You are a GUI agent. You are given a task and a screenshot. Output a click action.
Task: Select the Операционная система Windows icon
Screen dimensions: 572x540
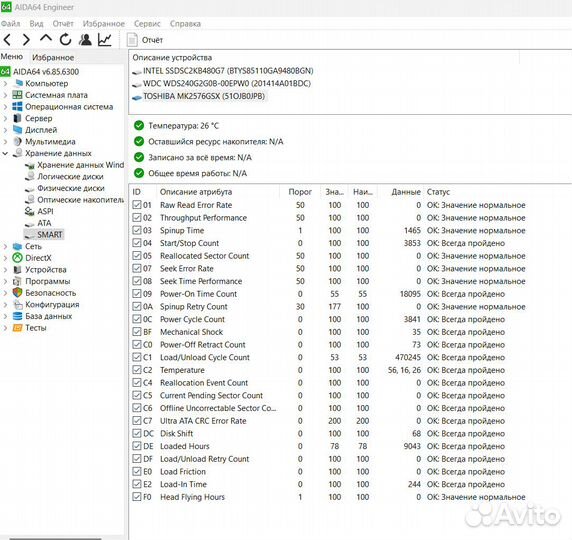pyautogui.click(x=17, y=107)
